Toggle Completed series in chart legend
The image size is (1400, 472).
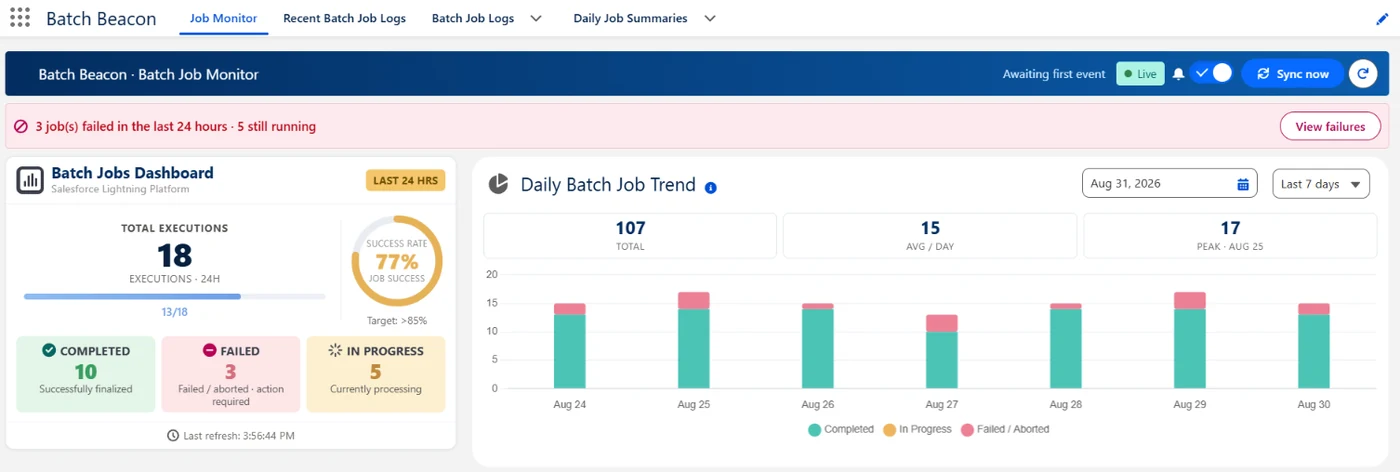[840, 430]
